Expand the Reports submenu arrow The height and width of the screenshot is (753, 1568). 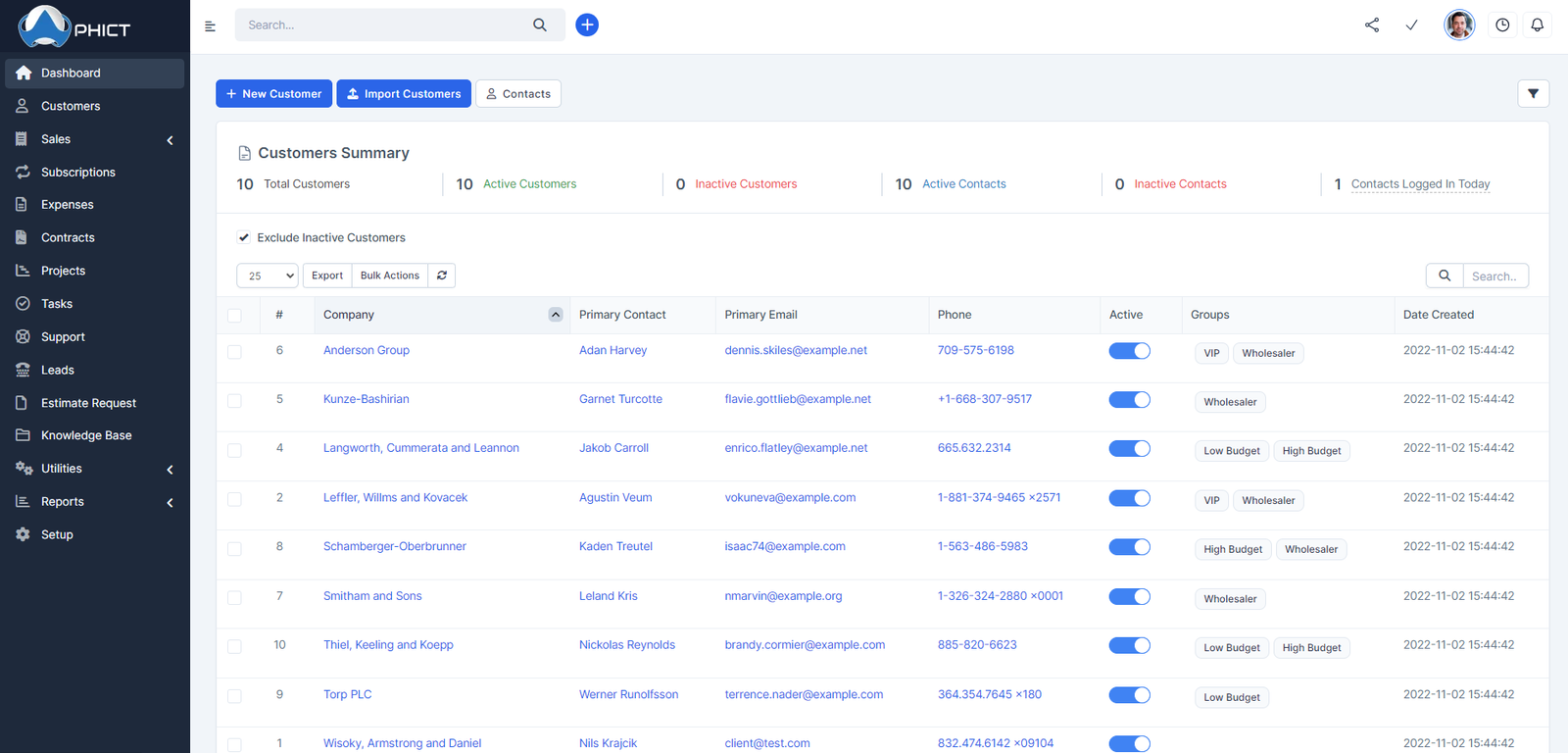tap(170, 503)
